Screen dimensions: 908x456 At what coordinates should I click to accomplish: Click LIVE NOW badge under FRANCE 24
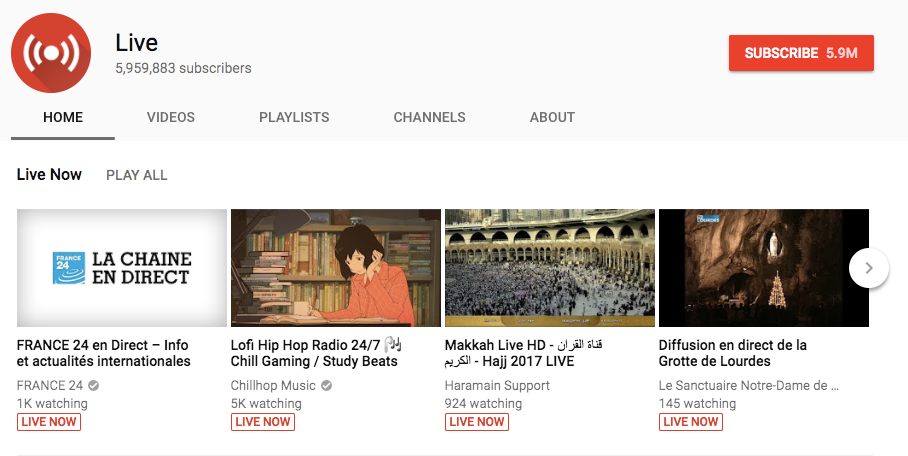49,422
